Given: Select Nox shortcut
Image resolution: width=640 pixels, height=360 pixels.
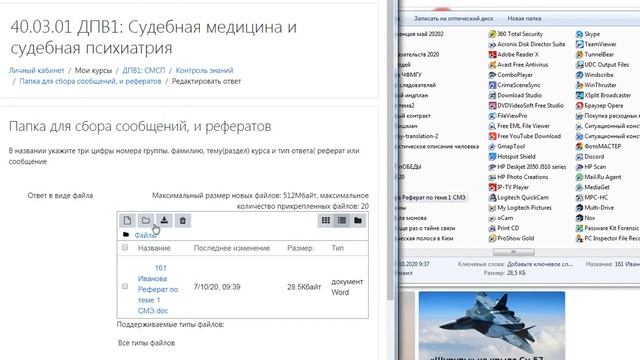Looking at the screenshot, I should tap(585, 218).
